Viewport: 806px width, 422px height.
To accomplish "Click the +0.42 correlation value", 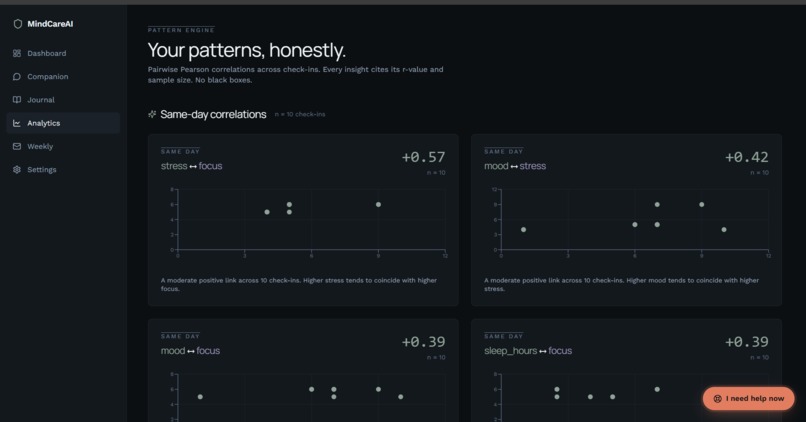I will (747, 157).
